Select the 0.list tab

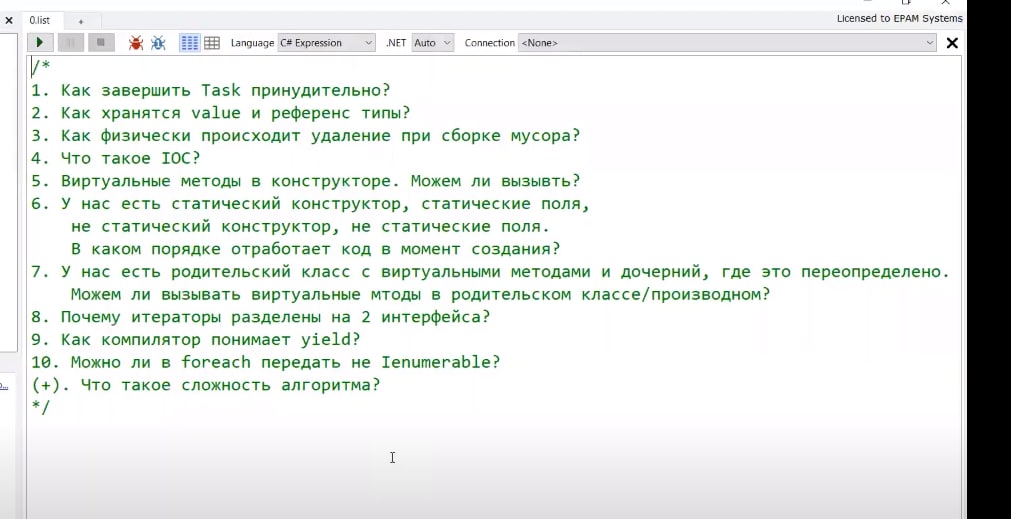40,21
